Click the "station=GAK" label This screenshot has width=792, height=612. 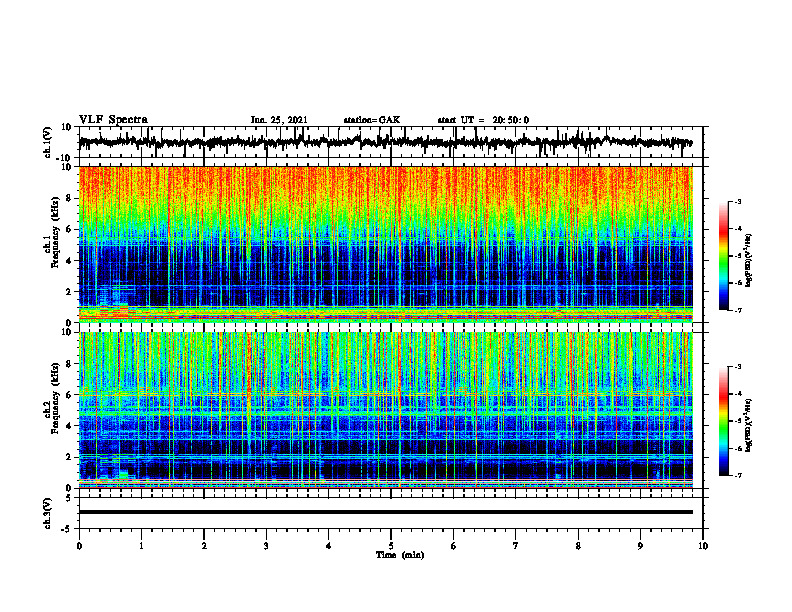pyautogui.click(x=372, y=120)
